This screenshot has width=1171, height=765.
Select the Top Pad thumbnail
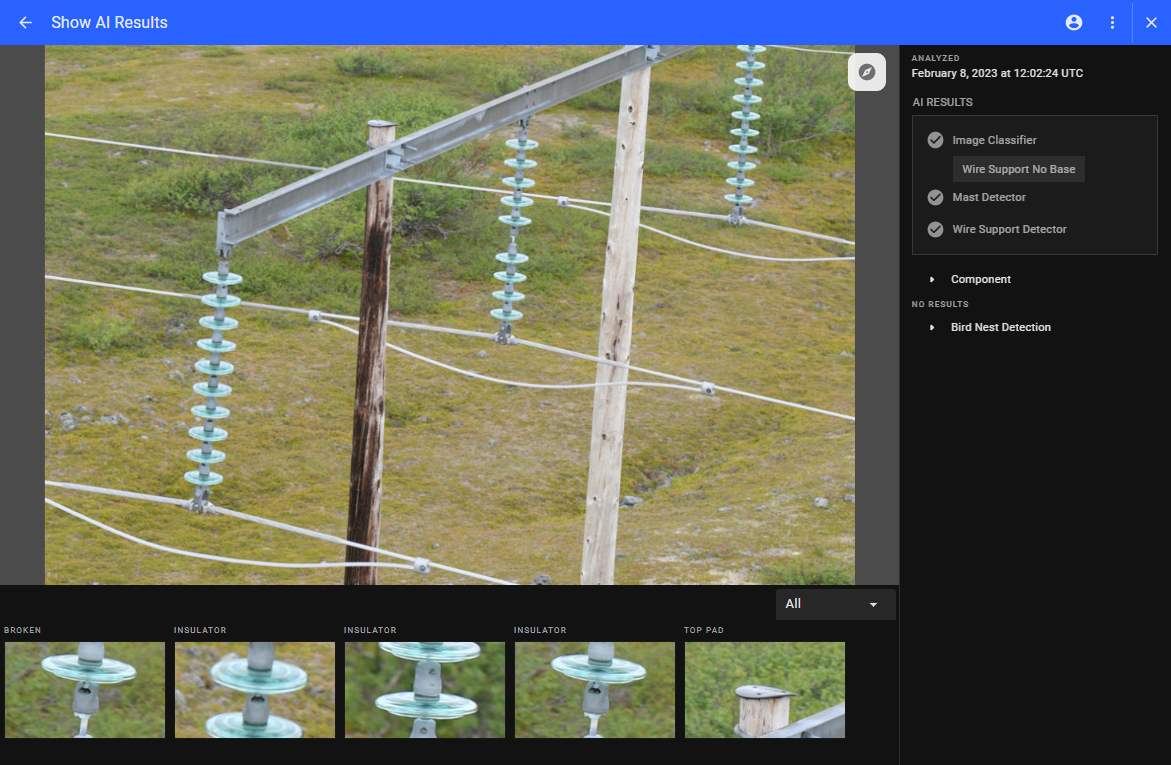[x=765, y=690]
